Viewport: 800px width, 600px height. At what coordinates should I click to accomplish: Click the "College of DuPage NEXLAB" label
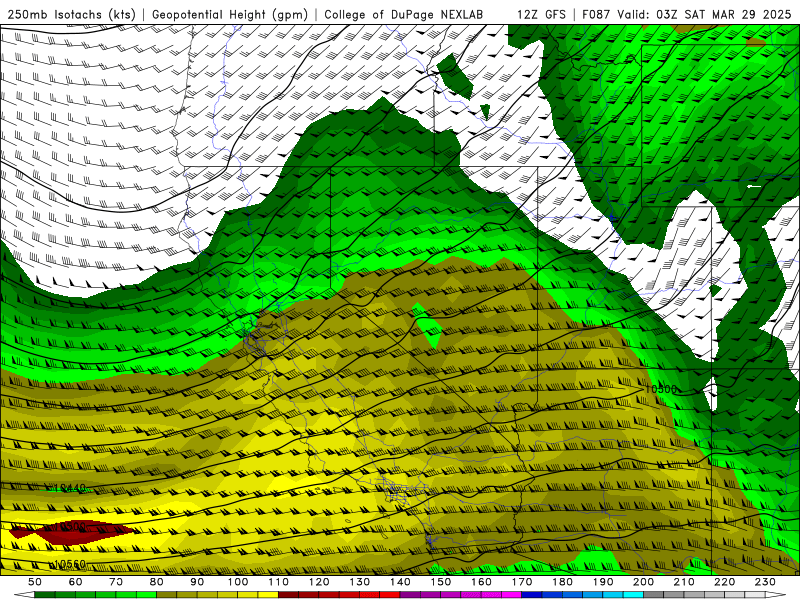tap(404, 15)
